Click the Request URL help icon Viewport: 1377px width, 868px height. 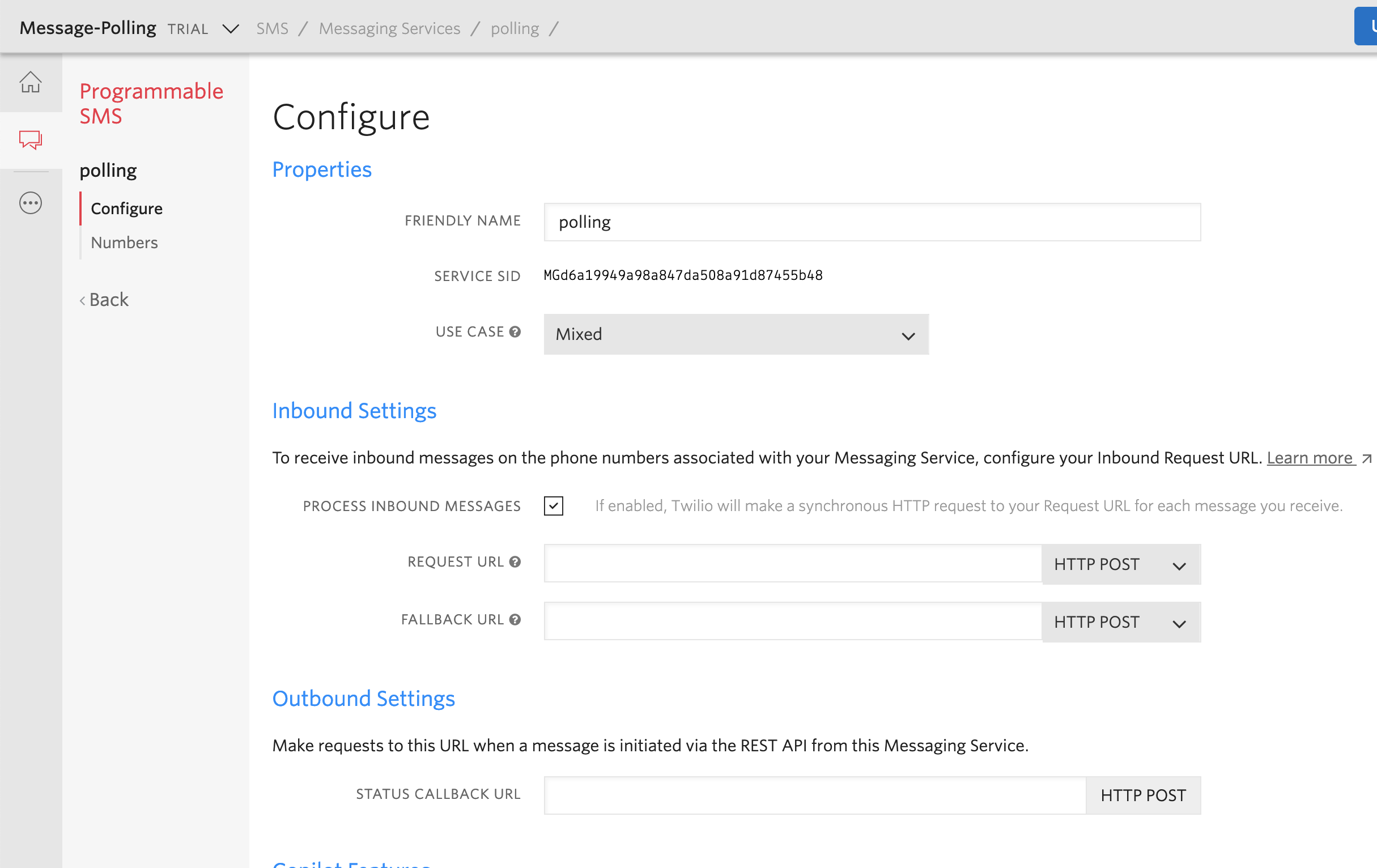point(515,561)
